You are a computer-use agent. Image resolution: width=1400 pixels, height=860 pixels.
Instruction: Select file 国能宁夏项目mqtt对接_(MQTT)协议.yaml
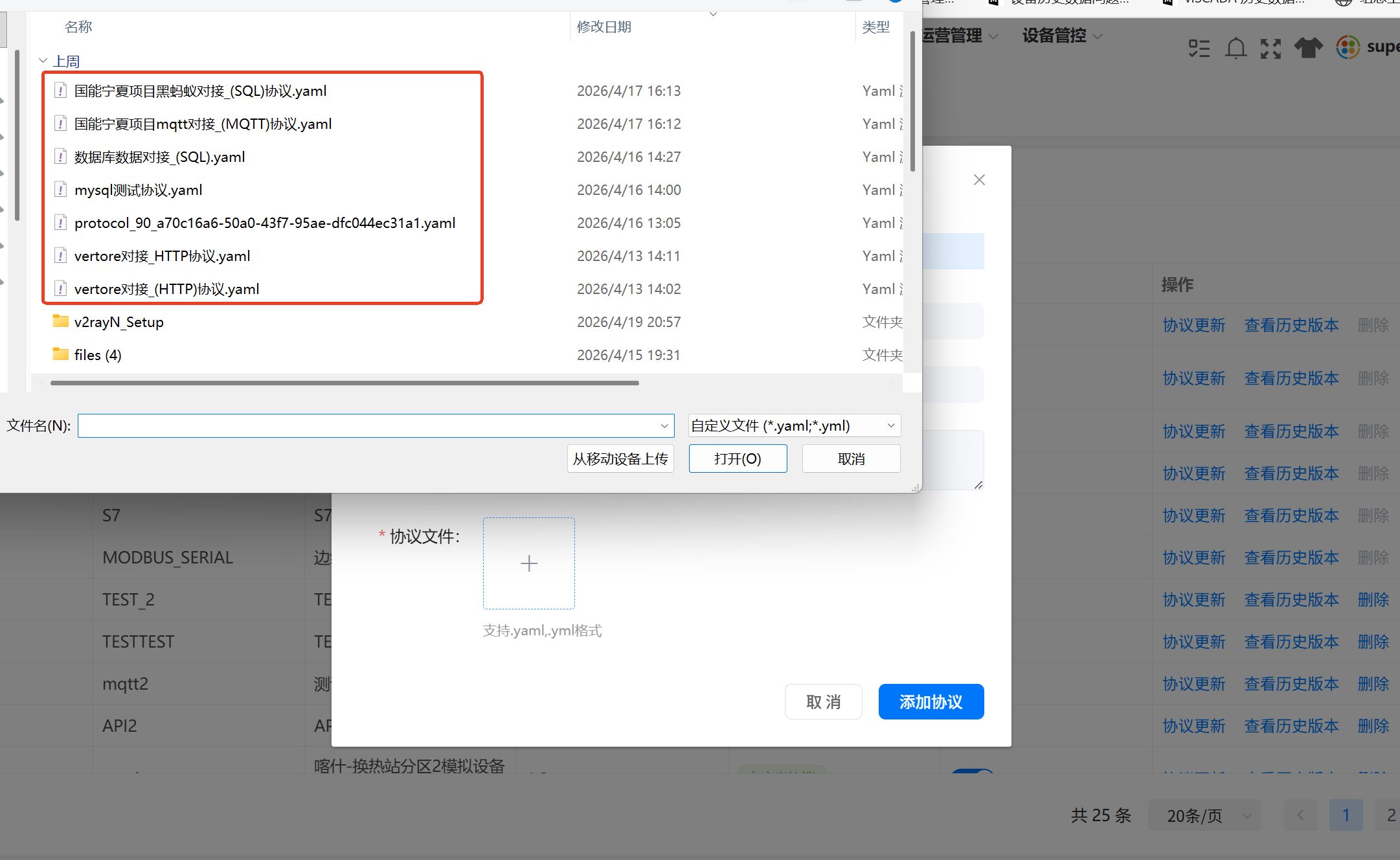(x=203, y=124)
